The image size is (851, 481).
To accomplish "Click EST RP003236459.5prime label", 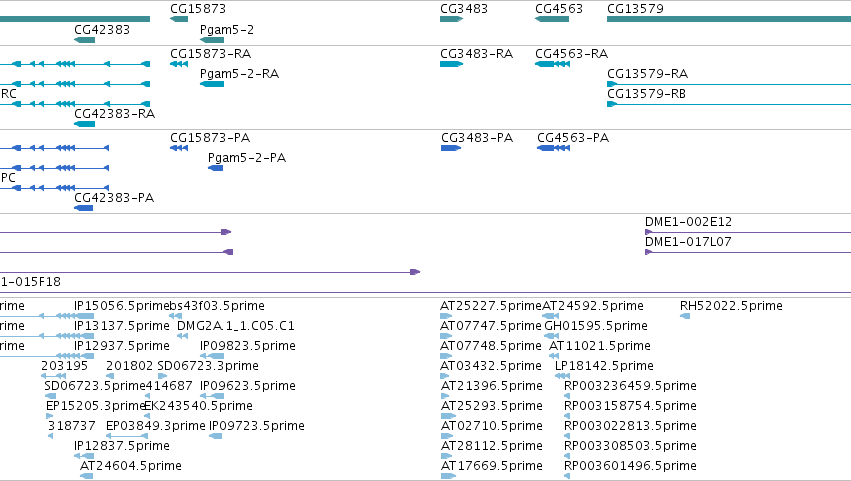I will click(631, 386).
